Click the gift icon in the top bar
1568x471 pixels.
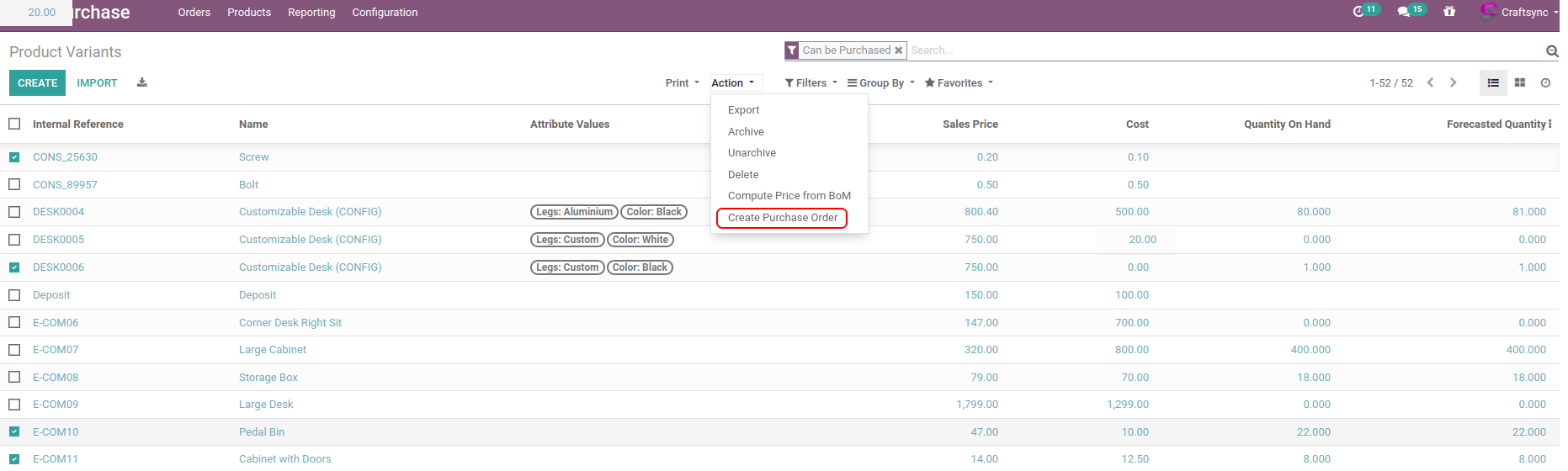tap(1449, 12)
